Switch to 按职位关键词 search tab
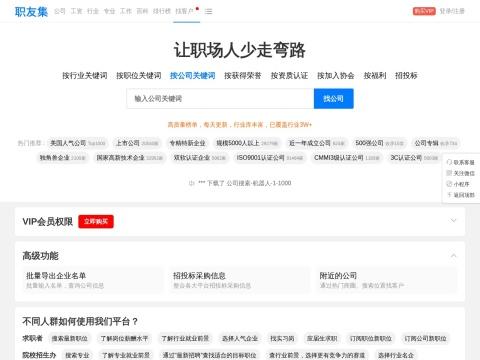 pyautogui.click(x=139, y=76)
